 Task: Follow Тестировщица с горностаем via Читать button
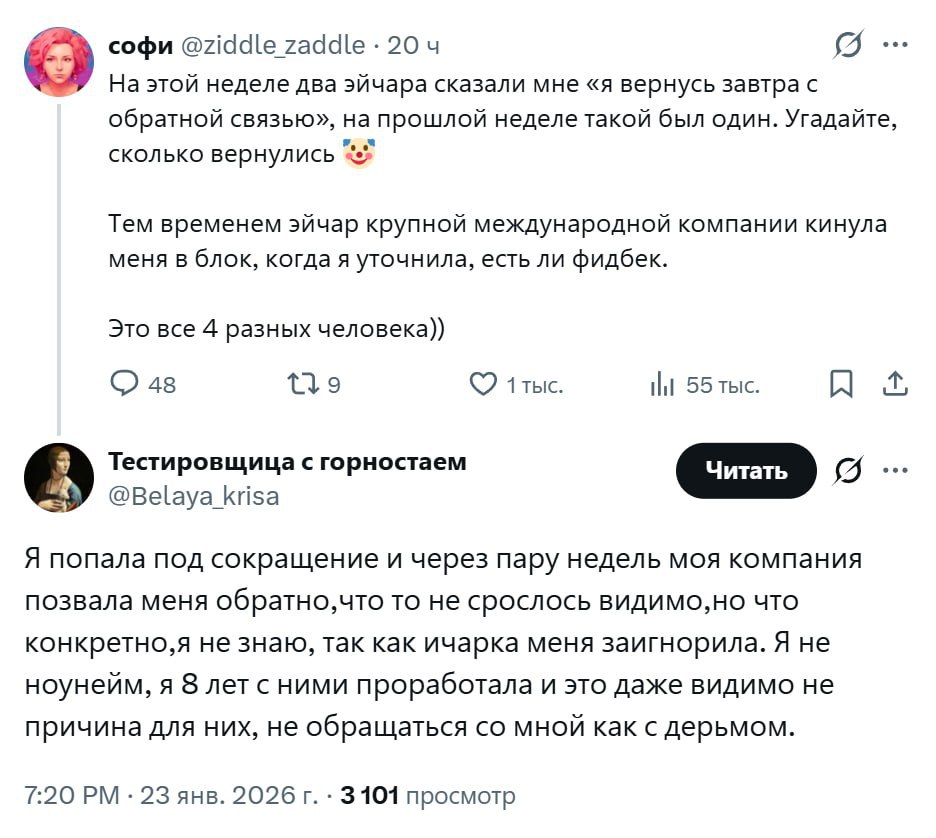point(746,471)
